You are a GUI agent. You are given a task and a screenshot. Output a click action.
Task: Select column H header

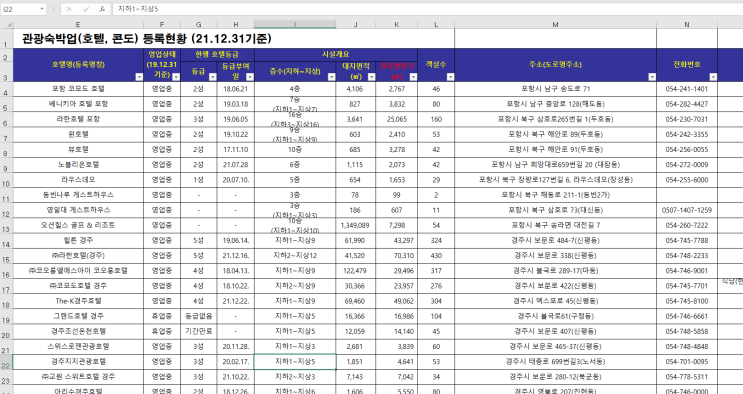coord(236,24)
